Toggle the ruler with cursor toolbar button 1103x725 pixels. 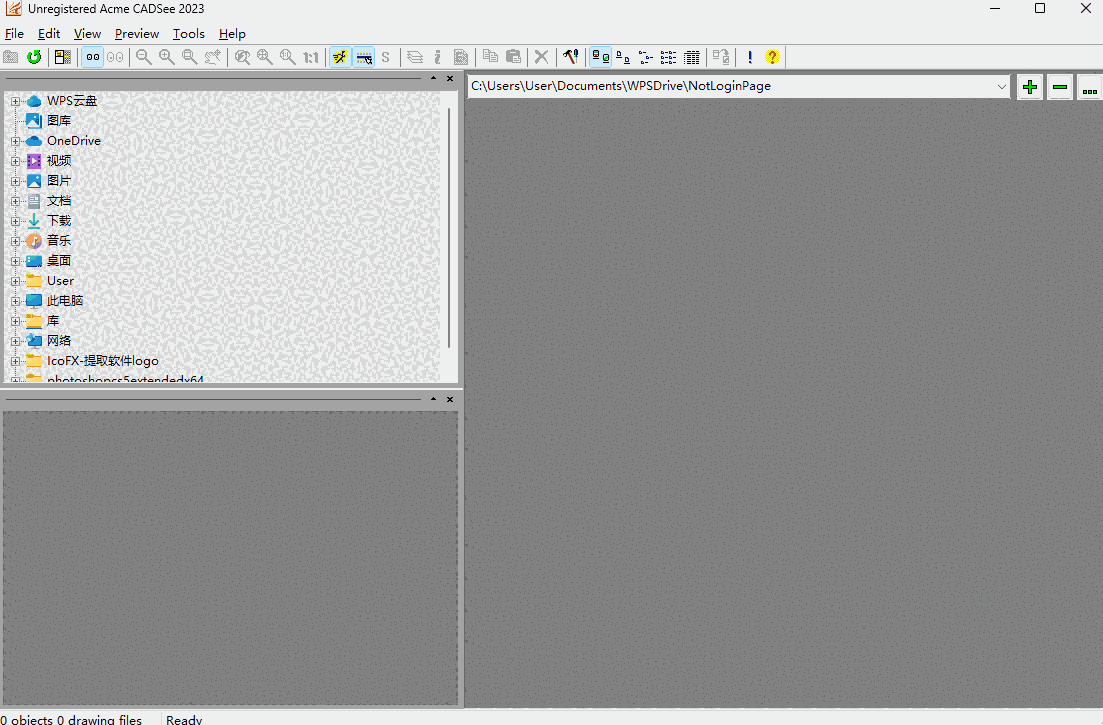364,57
